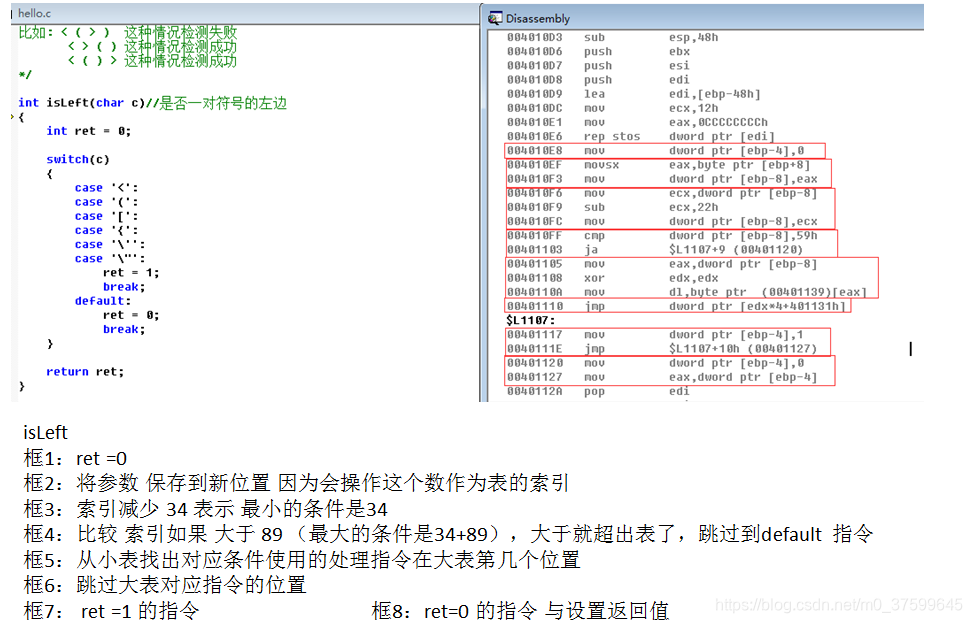Image resolution: width=972 pixels, height=623 pixels.
Task: Select the Disassembly window title text
Action: (537, 19)
